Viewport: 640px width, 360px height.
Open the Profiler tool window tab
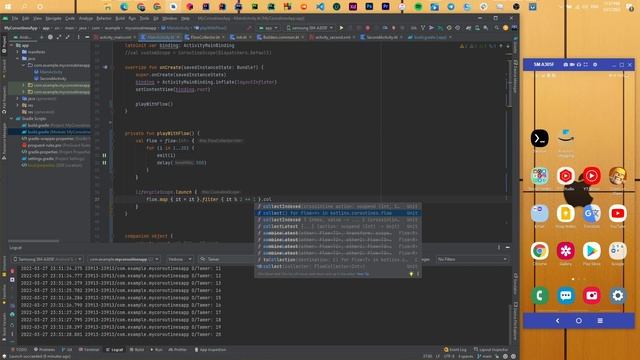[178, 350]
